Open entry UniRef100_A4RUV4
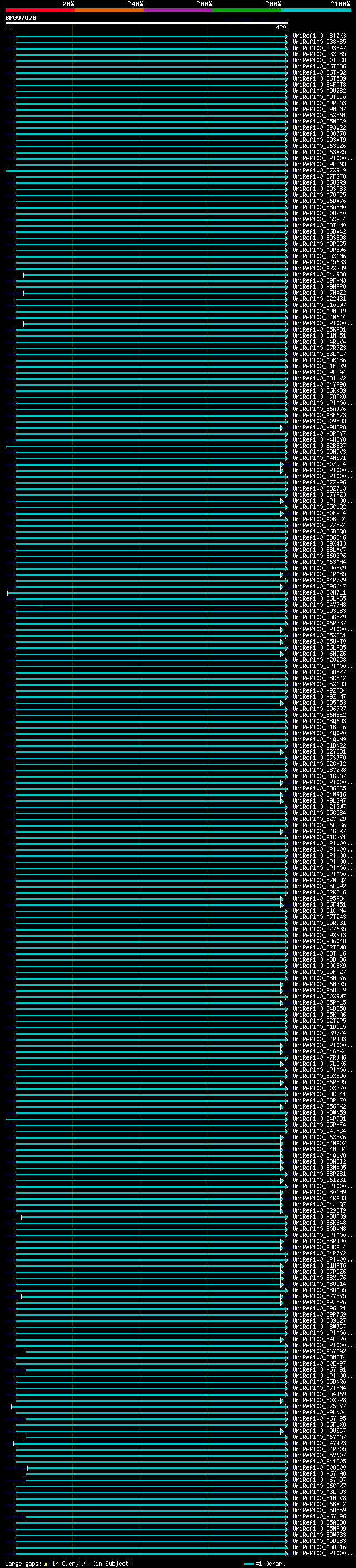This screenshot has height=1568, width=356. [319, 342]
